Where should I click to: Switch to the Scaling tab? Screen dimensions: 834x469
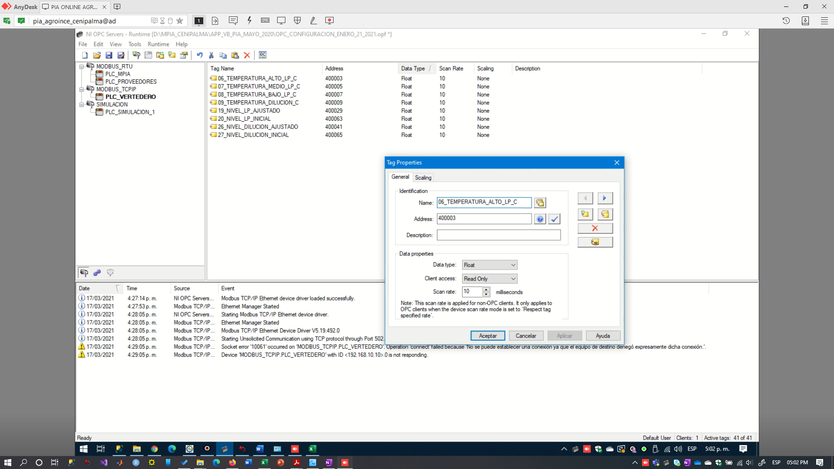click(423, 178)
